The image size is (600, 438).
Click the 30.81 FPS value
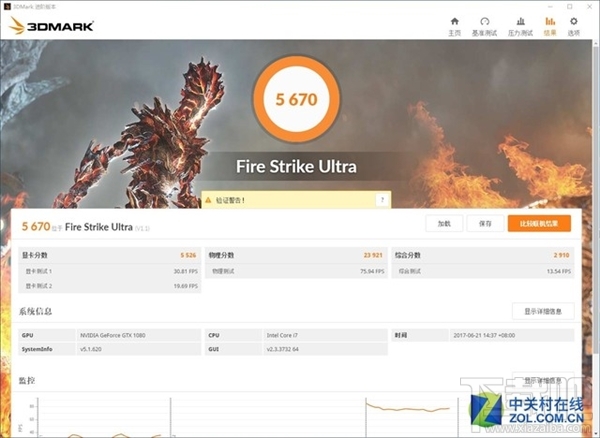[186, 271]
